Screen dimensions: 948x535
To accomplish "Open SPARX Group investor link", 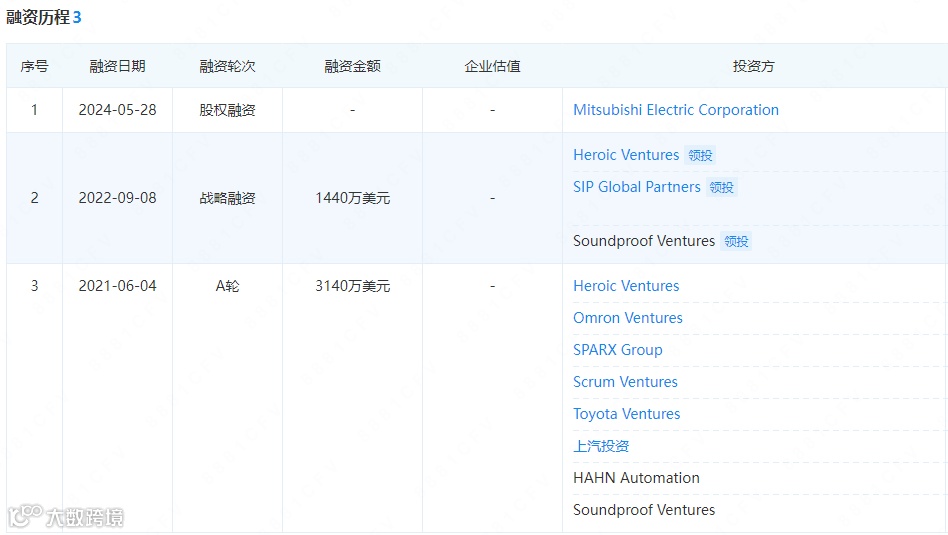I will 617,350.
